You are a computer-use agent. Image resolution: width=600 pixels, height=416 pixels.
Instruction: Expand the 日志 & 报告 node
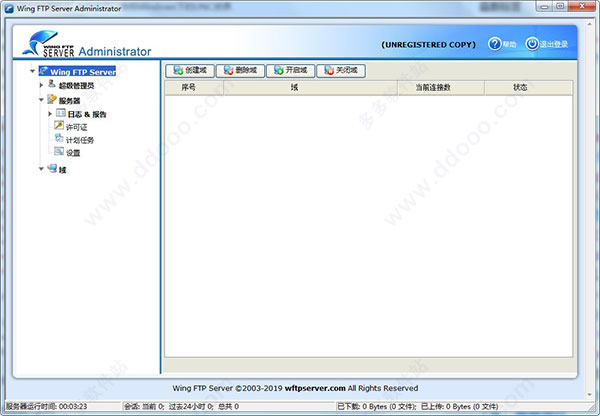[x=50, y=114]
